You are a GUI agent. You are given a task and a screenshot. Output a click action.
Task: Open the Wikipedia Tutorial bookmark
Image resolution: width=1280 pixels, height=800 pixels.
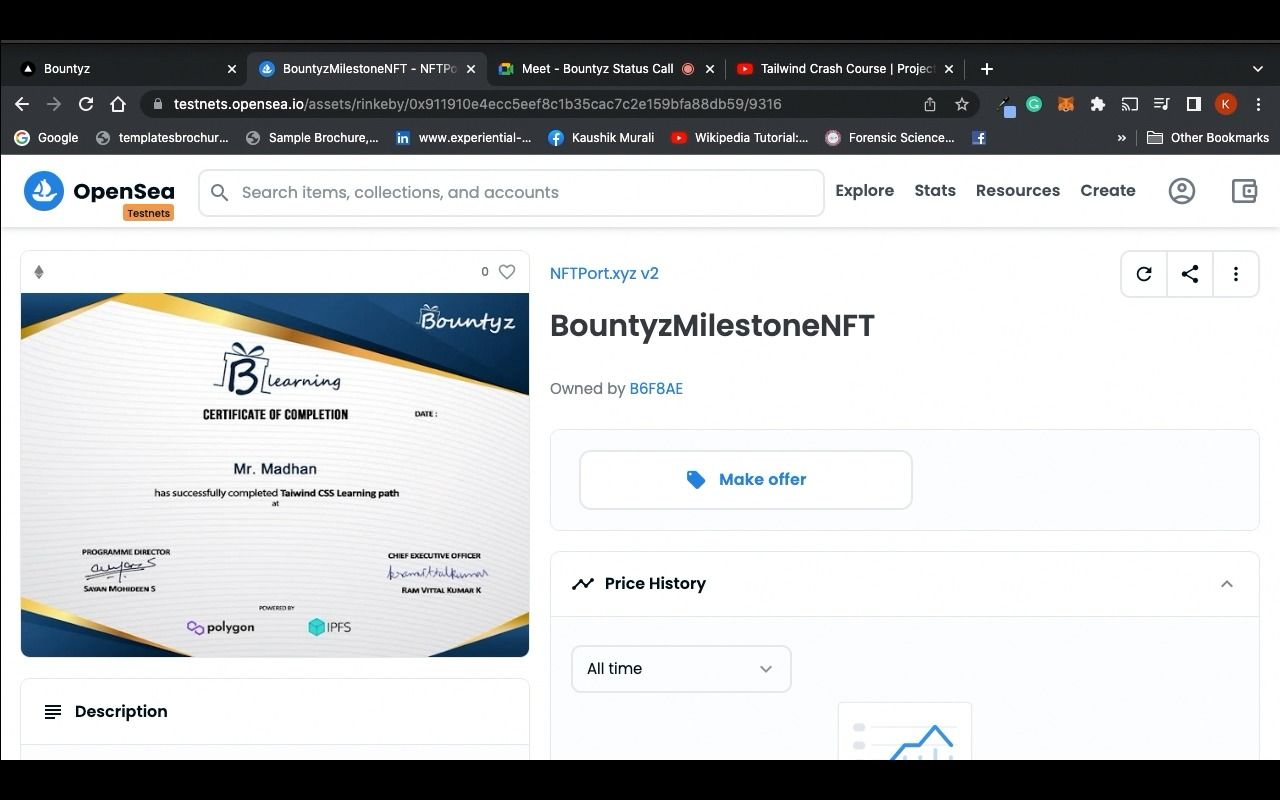[x=739, y=138]
